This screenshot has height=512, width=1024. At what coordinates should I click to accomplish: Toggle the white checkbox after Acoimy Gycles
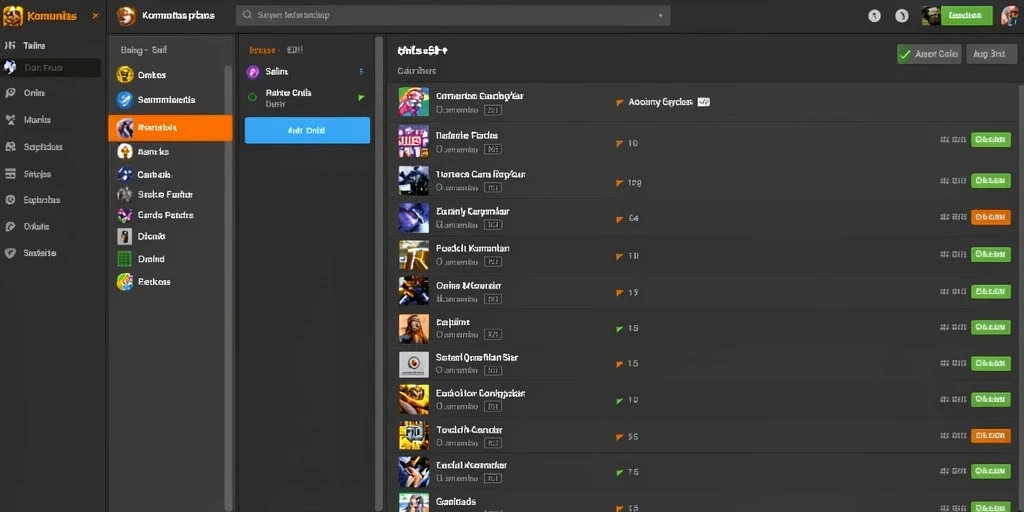point(703,102)
